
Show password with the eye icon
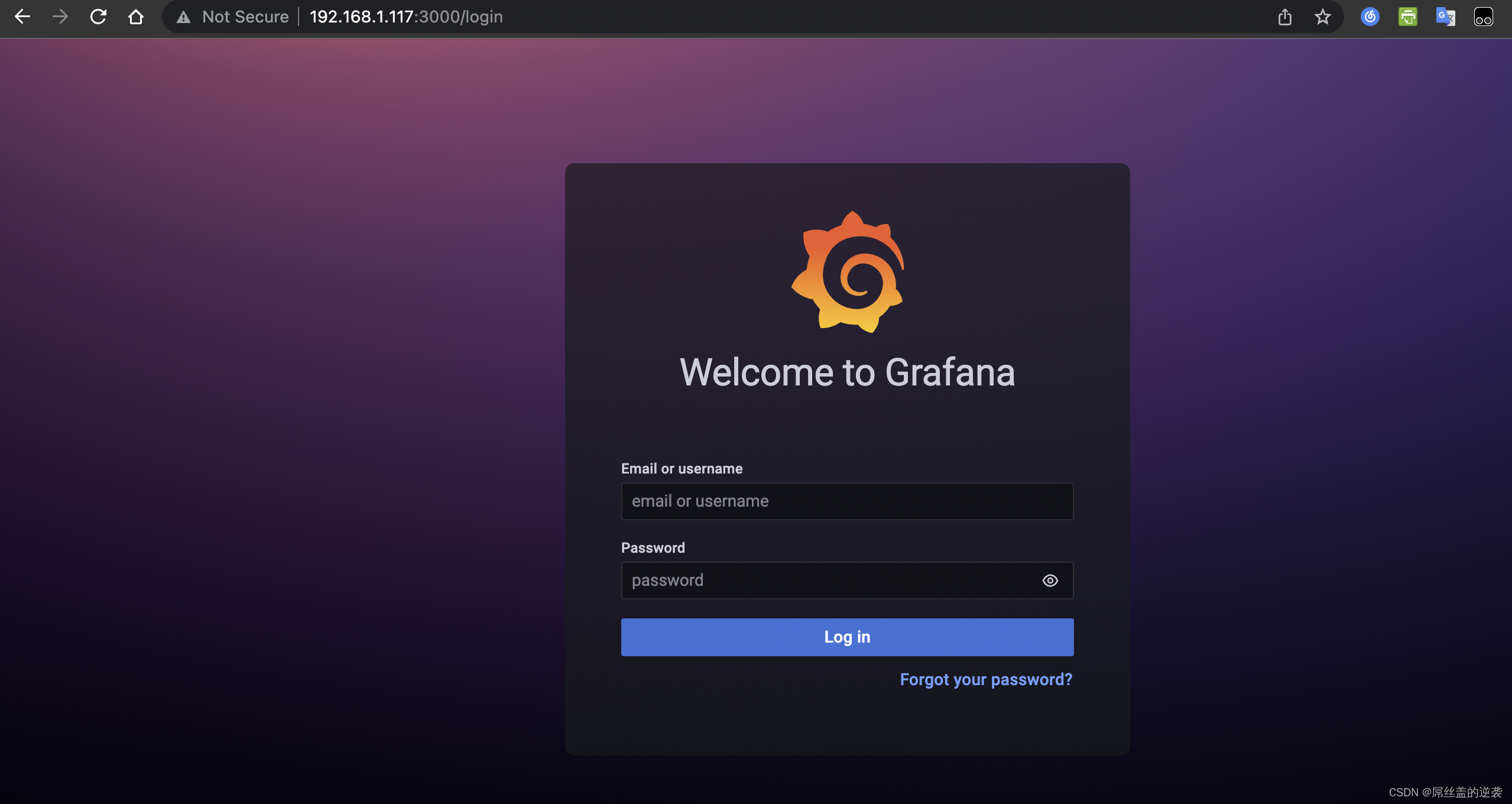click(x=1050, y=581)
